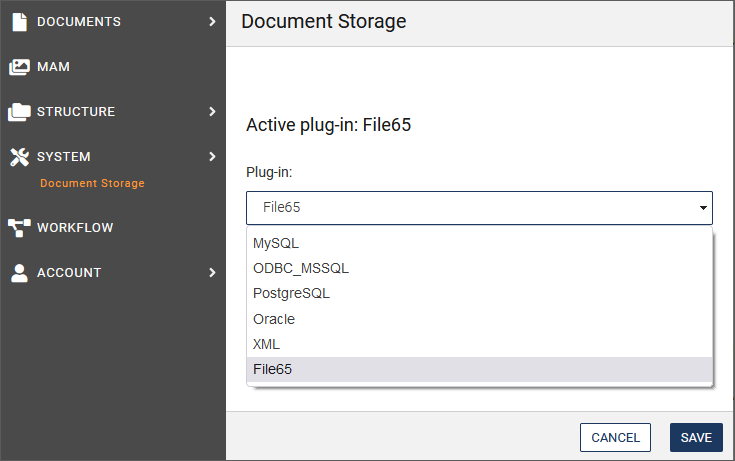735x461 pixels.
Task: Choose XML from the plug-in list
Action: point(479,344)
